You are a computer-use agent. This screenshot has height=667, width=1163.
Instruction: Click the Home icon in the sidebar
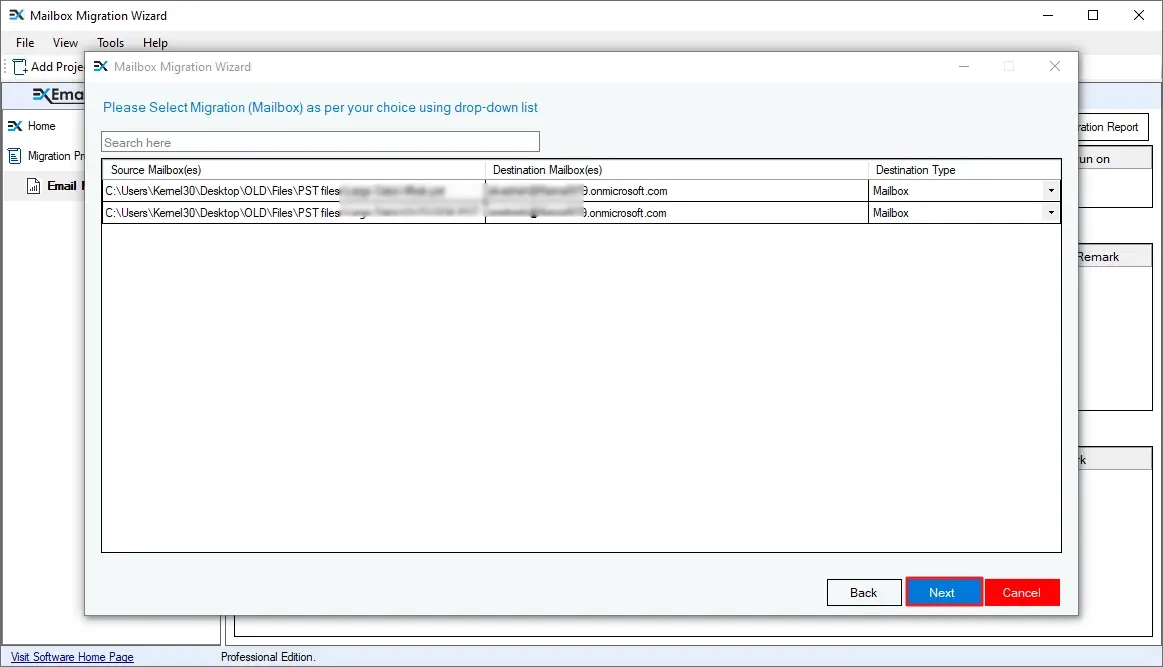tap(15, 126)
